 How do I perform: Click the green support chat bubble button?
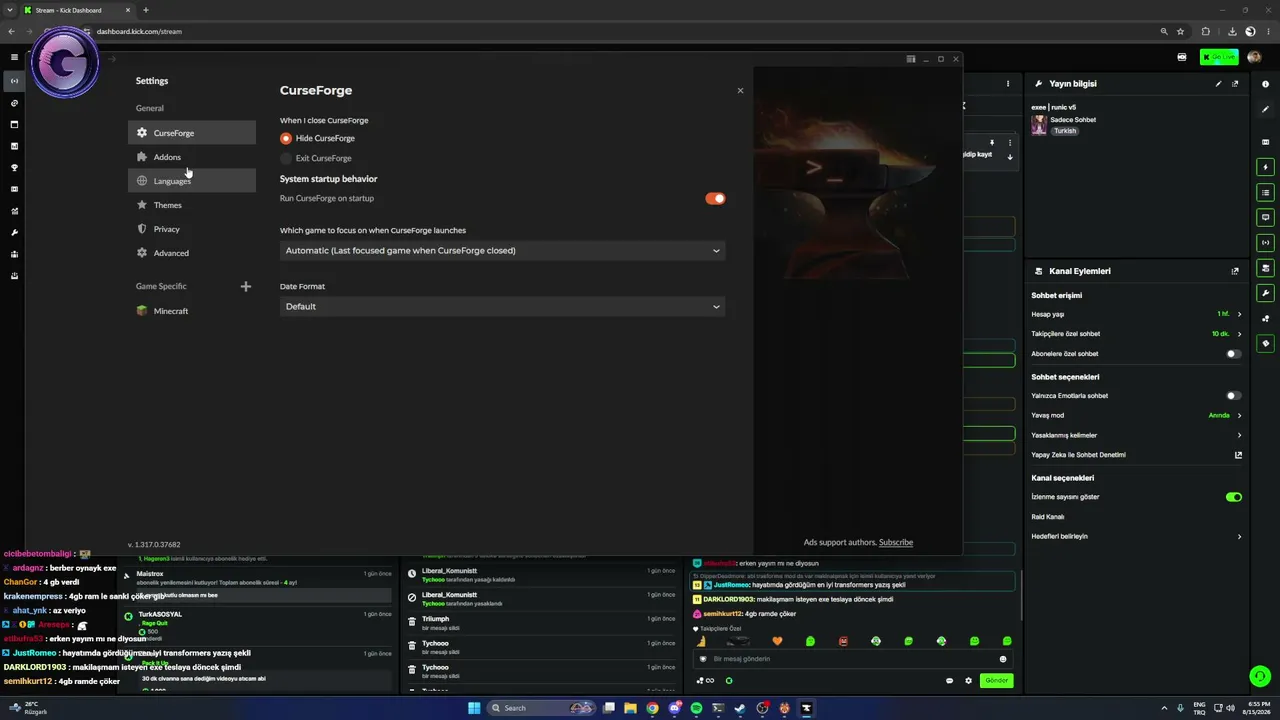coord(1260,677)
